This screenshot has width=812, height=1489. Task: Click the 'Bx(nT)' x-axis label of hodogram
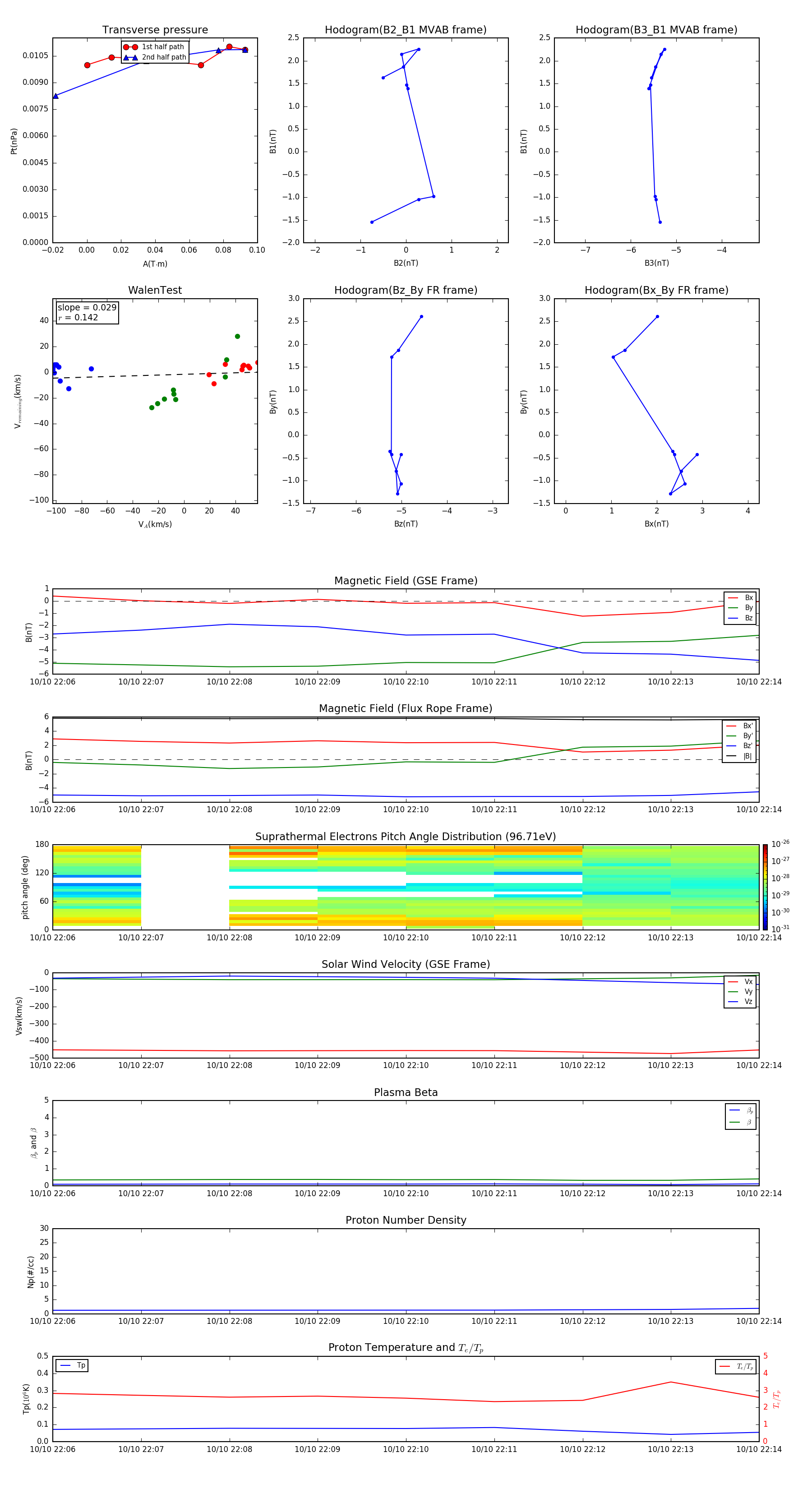656,524
